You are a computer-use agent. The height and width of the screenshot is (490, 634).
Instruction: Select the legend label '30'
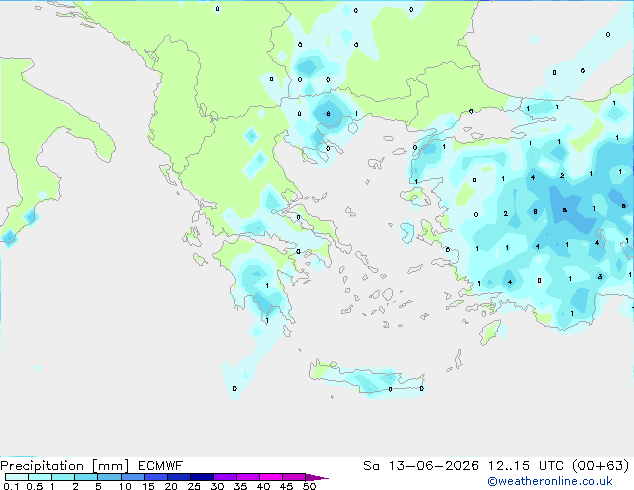tap(217, 486)
